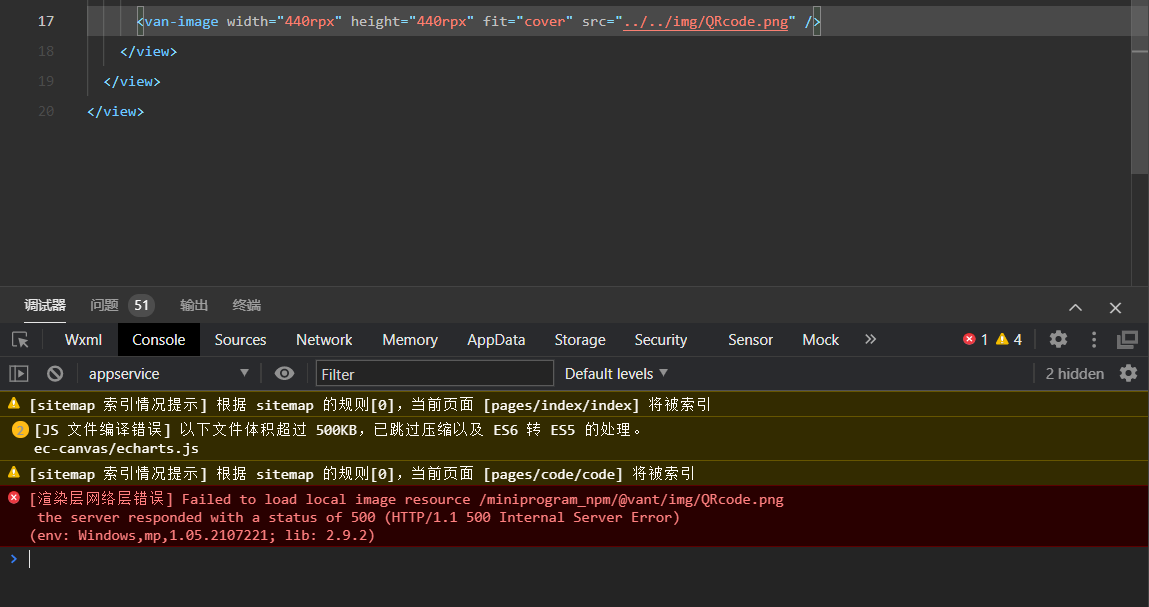Open the 2 hidden messages settings gear
Screen dimensions: 1149x607
[1128, 373]
